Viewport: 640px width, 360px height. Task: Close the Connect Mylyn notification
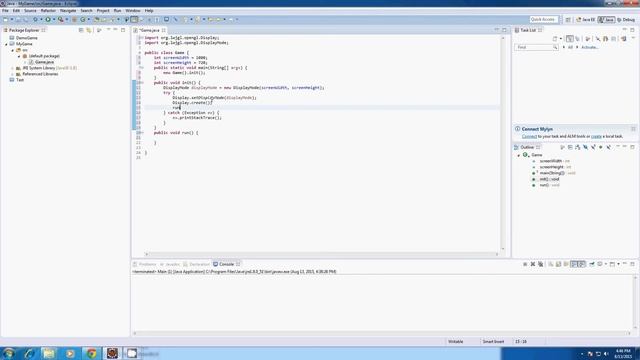pyautogui.click(x=633, y=129)
